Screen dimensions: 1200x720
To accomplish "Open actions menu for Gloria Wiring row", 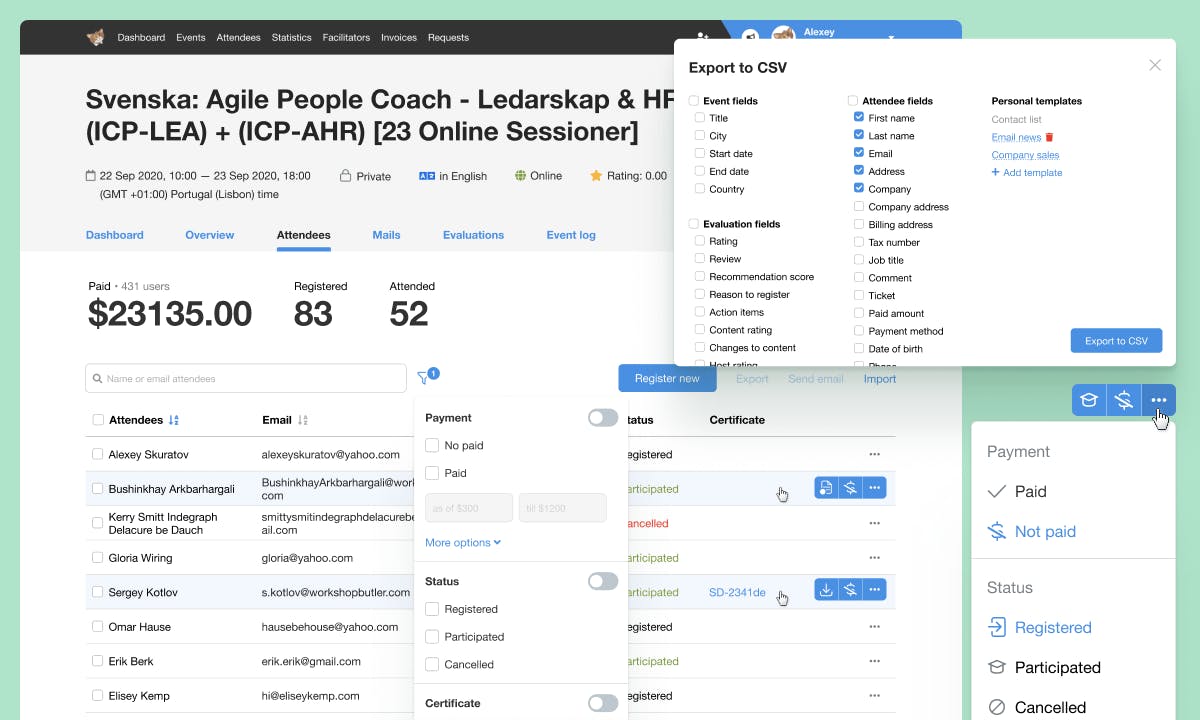I will coord(875,558).
